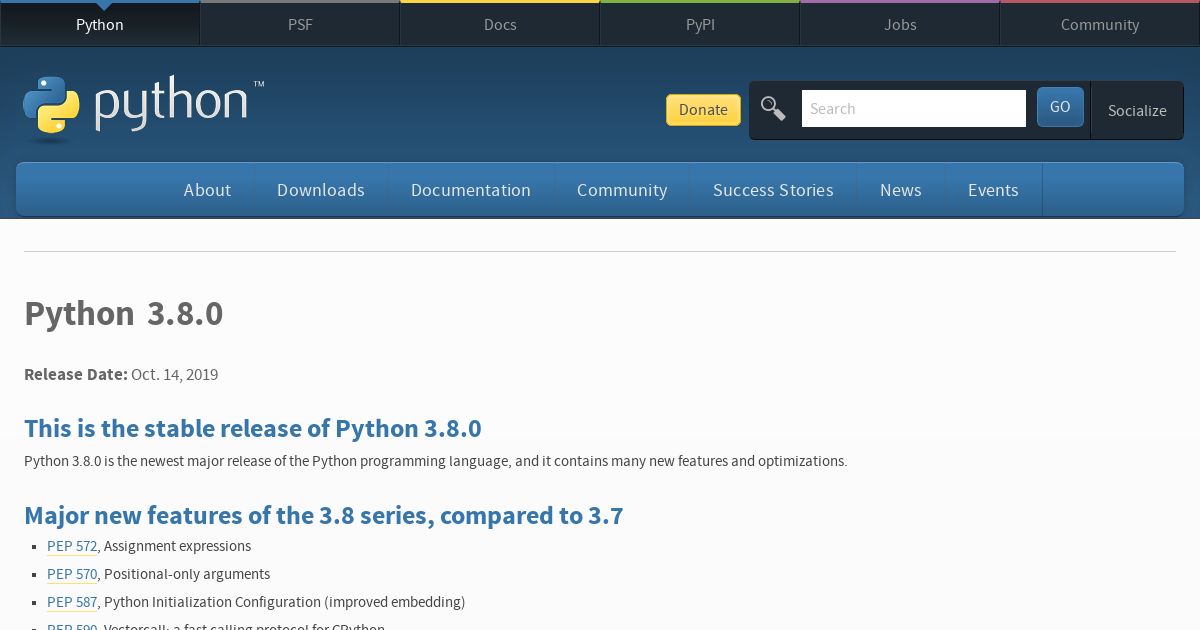Click the "Python 3.8.0" page heading
The height and width of the screenshot is (630, 1200).
pos(124,314)
